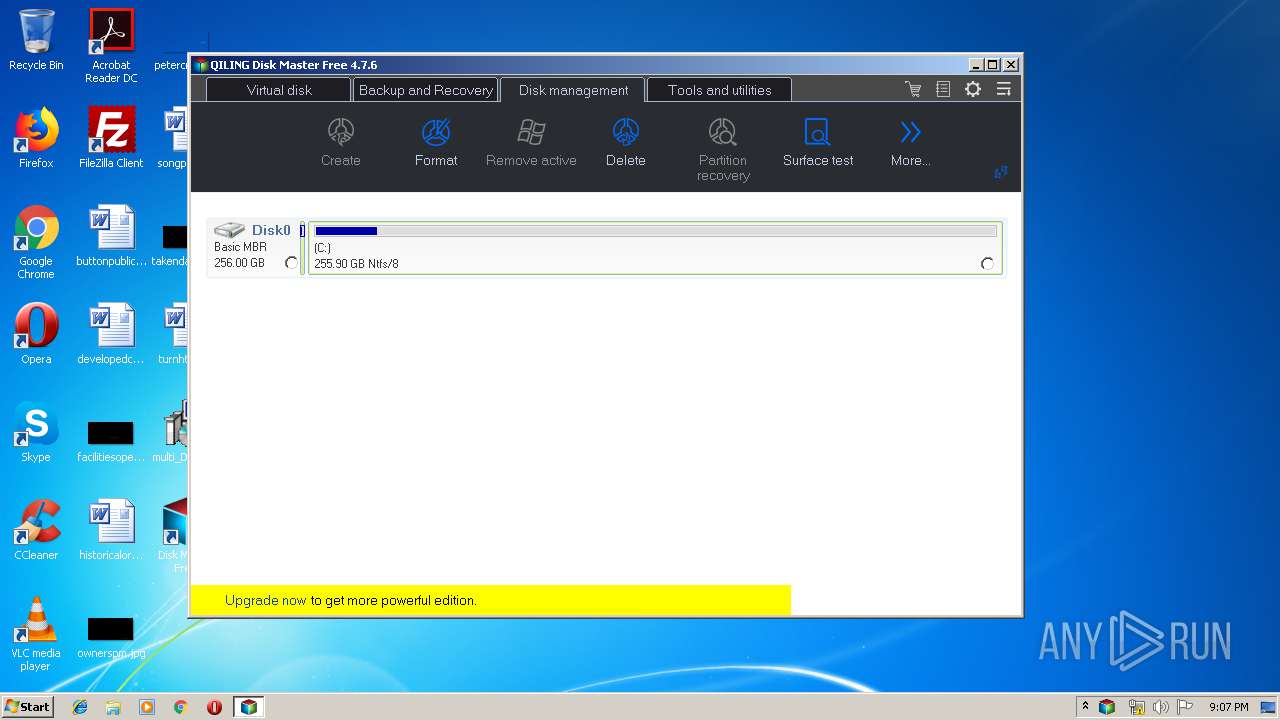
Task: Launch the Firefox desktop shortcut
Action: pos(36,138)
